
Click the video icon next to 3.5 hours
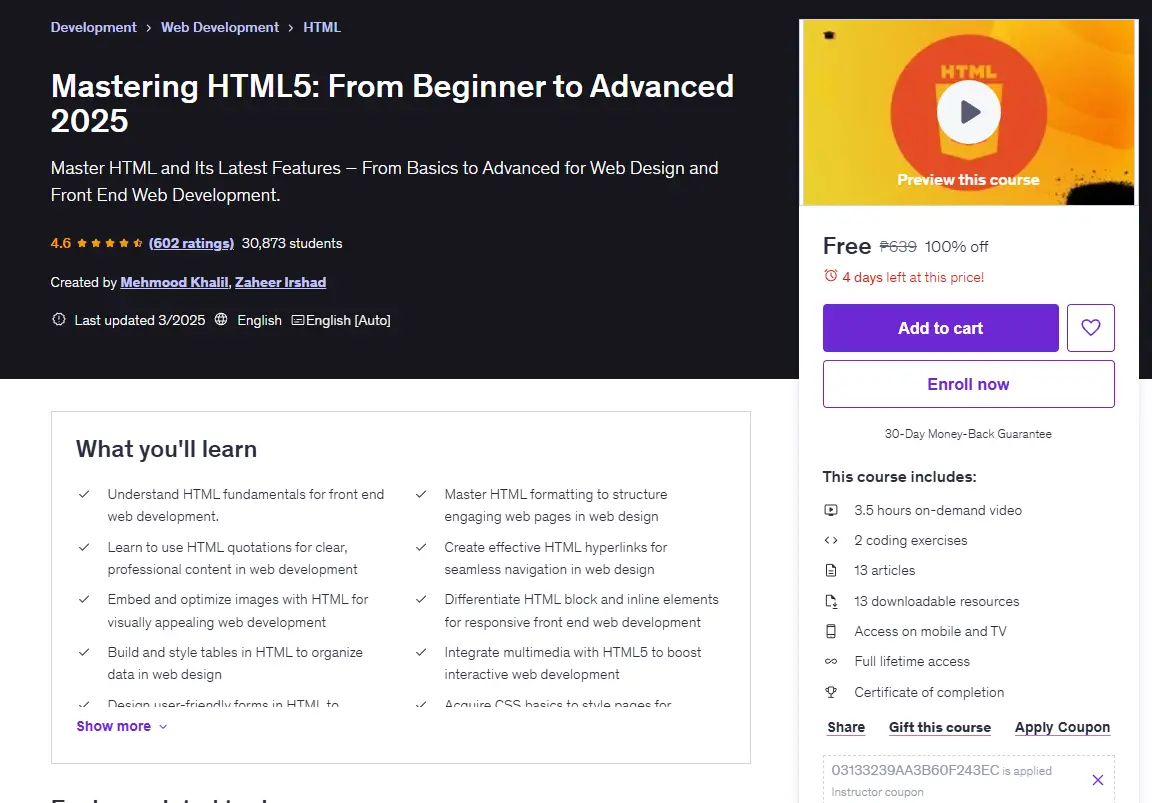point(831,510)
